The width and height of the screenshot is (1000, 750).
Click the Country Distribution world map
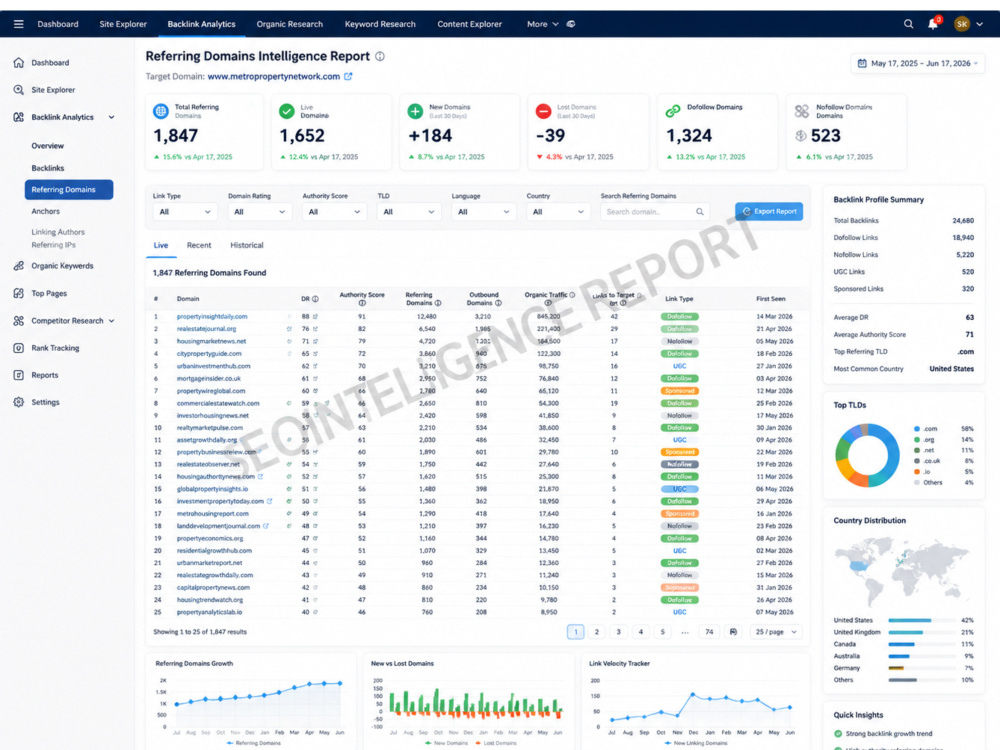click(x=903, y=572)
